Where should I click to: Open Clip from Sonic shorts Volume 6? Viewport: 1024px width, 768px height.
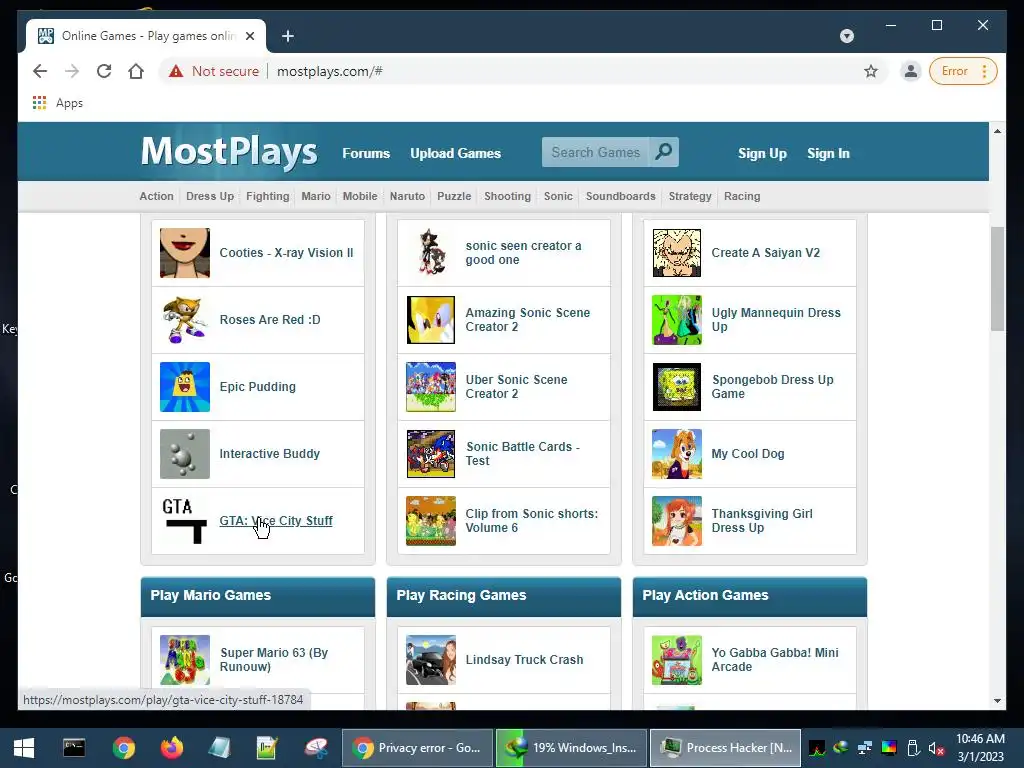[532, 520]
